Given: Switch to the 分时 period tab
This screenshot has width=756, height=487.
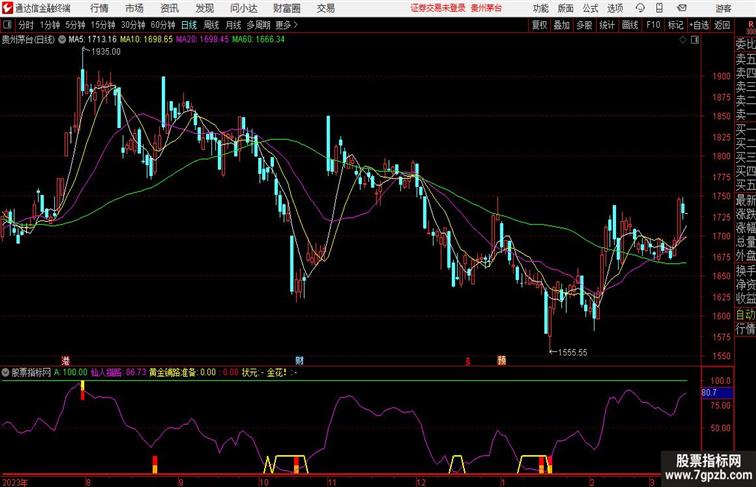Looking at the screenshot, I should point(26,25).
